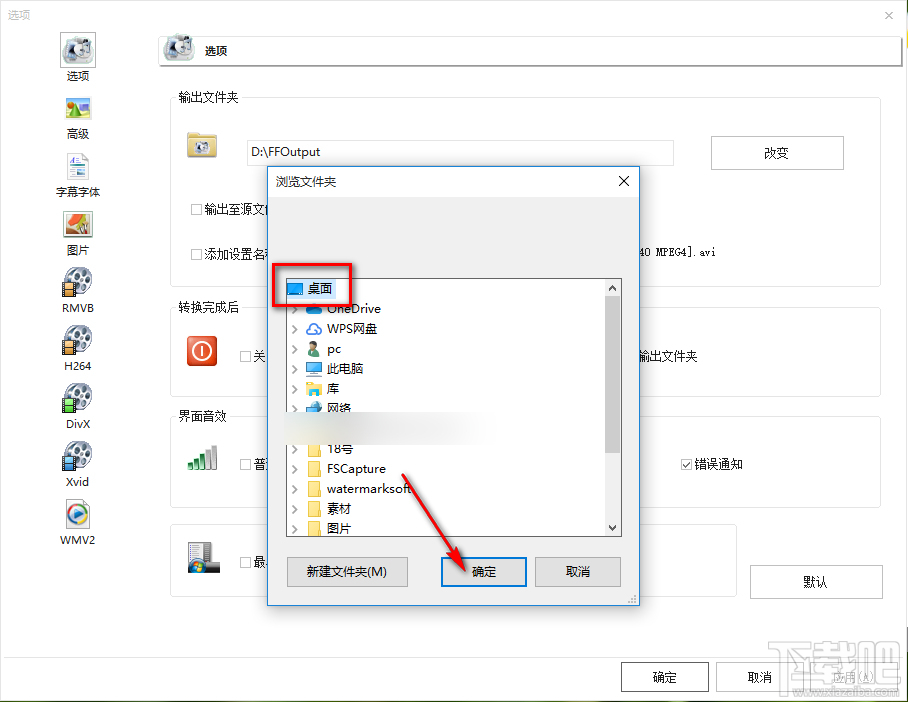
Task: Click the FSCapture folder icon
Action: (314, 469)
